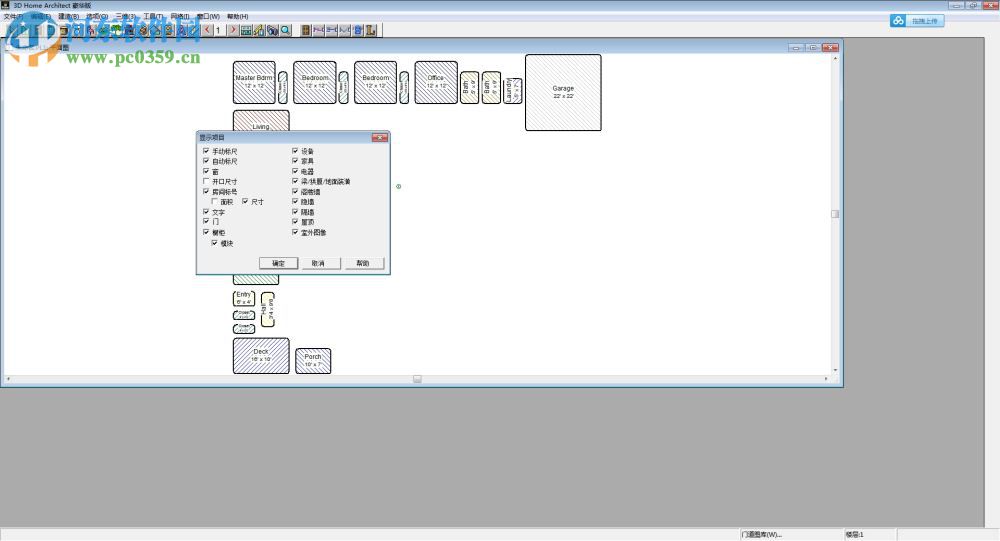Select the Garage room block

(563, 93)
